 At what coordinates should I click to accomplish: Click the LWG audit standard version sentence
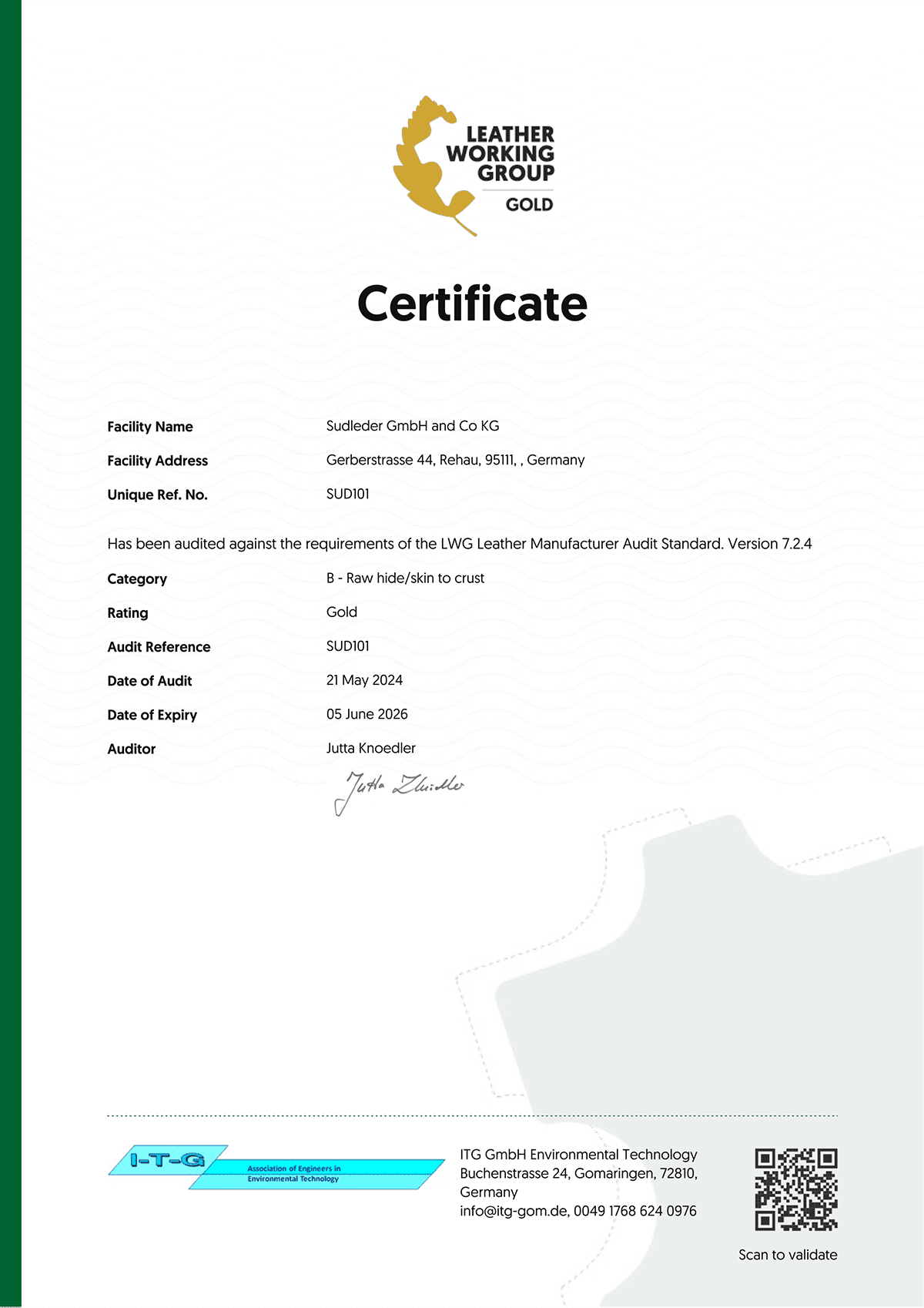(460, 544)
